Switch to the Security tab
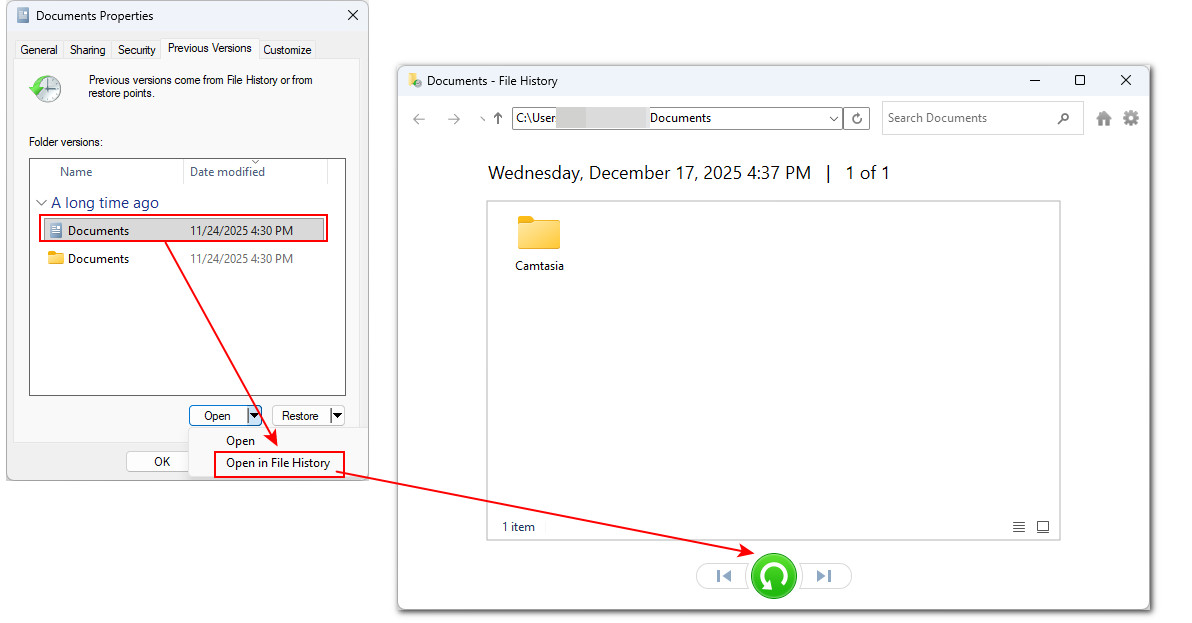Image resolution: width=1192 pixels, height=623 pixels. tap(136, 49)
